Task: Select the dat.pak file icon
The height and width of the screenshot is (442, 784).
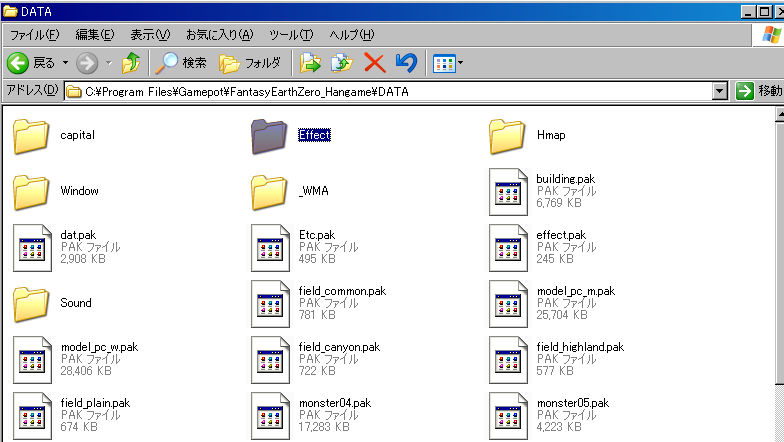Action: point(32,248)
